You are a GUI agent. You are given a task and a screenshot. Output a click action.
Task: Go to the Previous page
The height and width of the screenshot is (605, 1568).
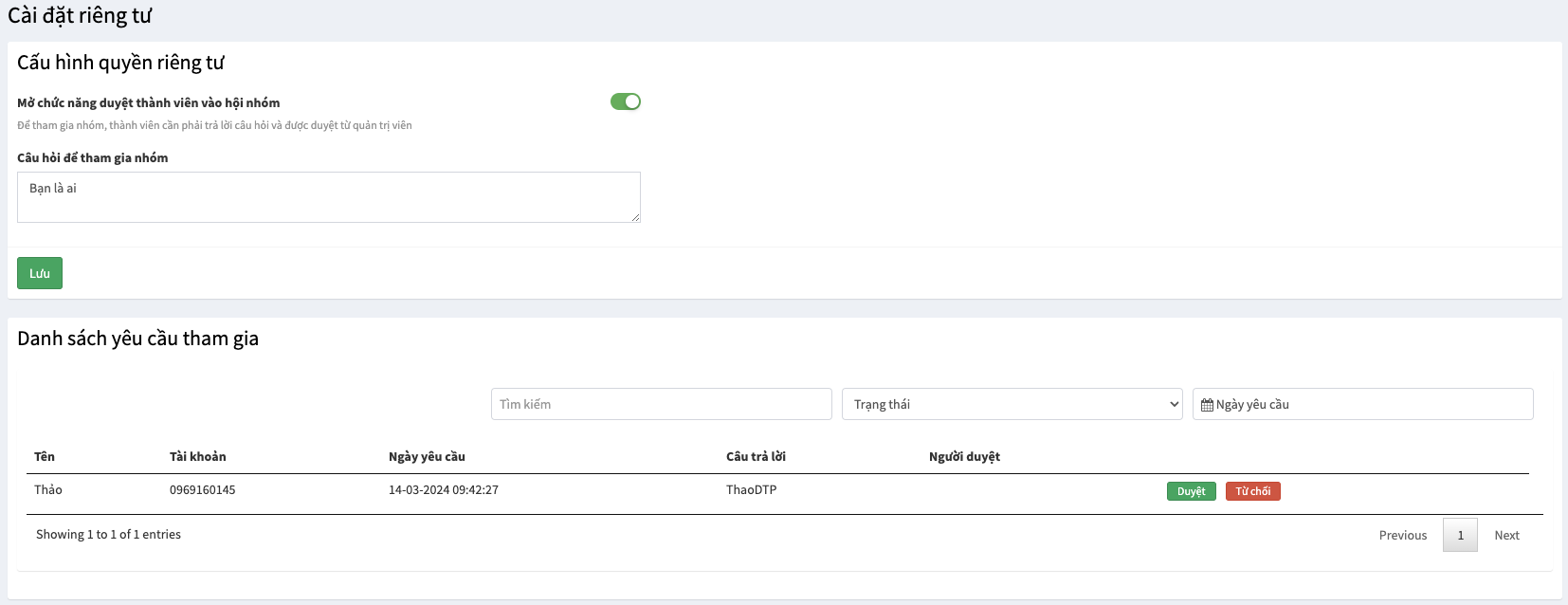(x=1402, y=535)
